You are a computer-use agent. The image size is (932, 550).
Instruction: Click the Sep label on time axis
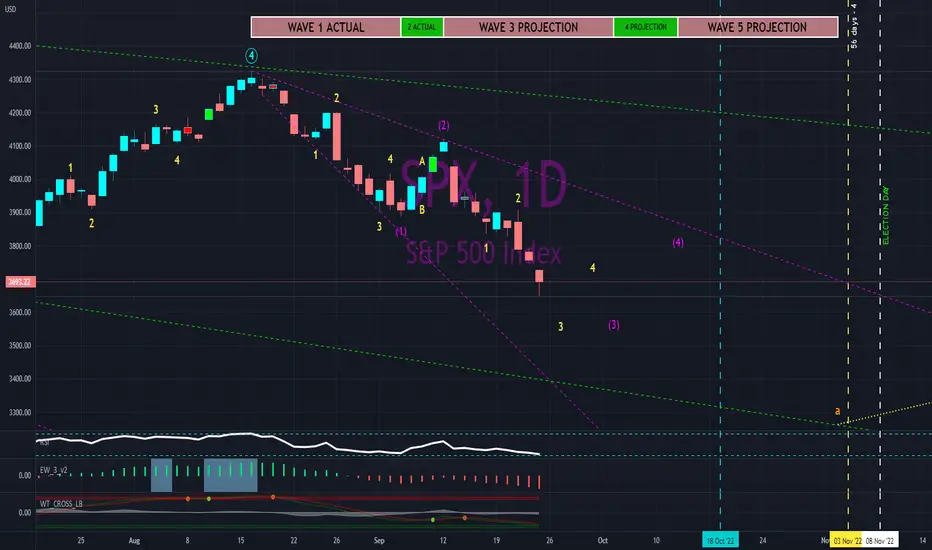coord(379,540)
